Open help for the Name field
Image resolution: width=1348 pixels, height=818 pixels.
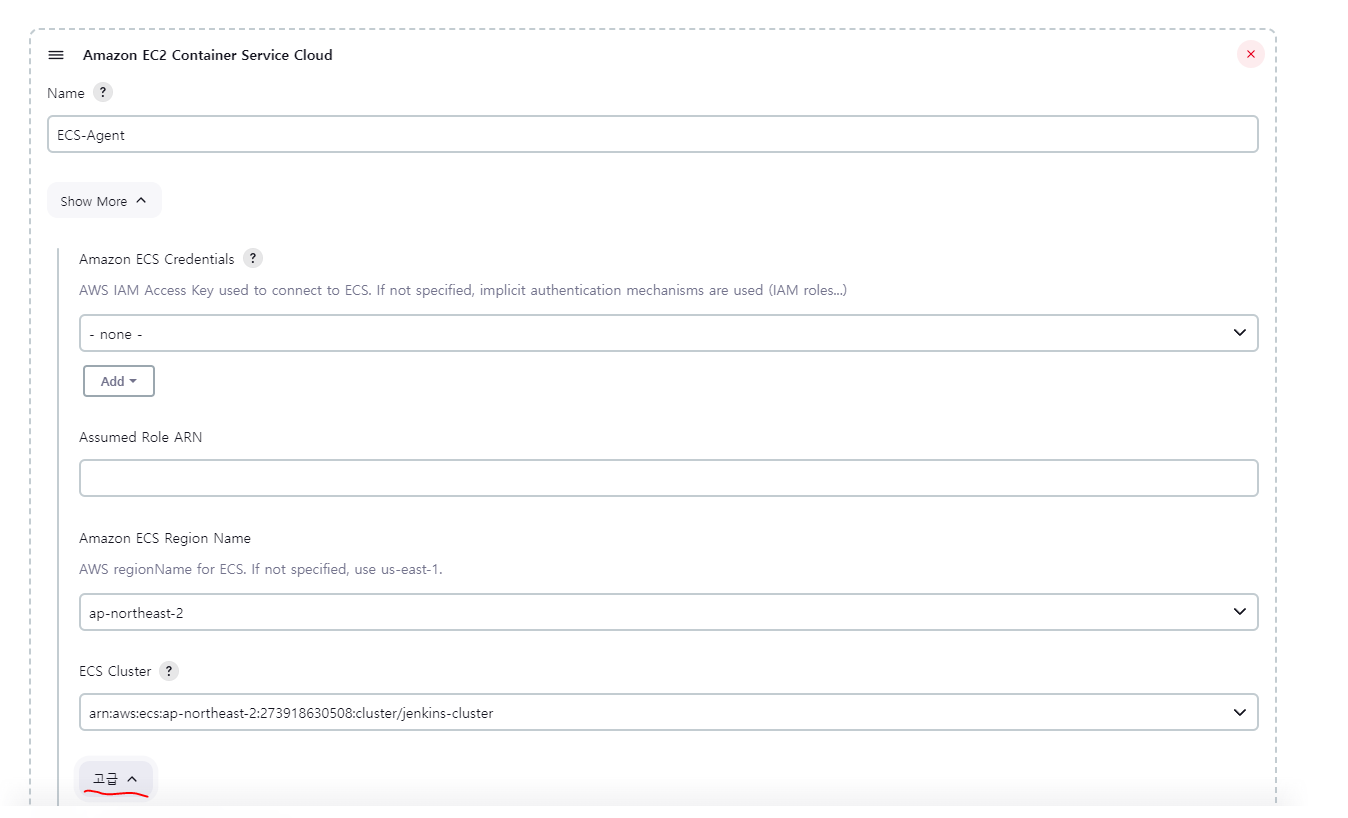coord(102,92)
